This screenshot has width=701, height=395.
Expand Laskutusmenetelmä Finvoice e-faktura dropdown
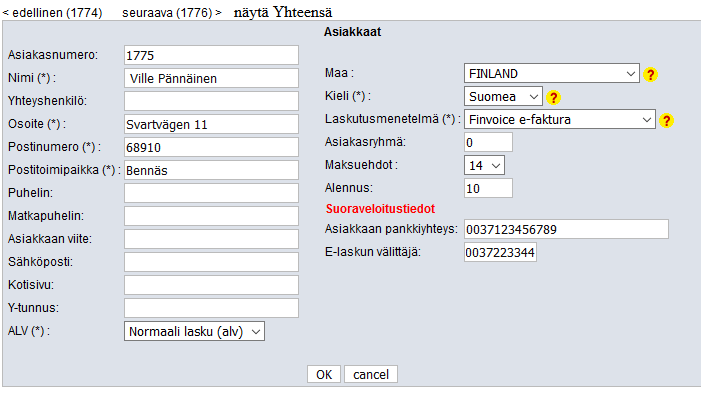(x=560, y=119)
